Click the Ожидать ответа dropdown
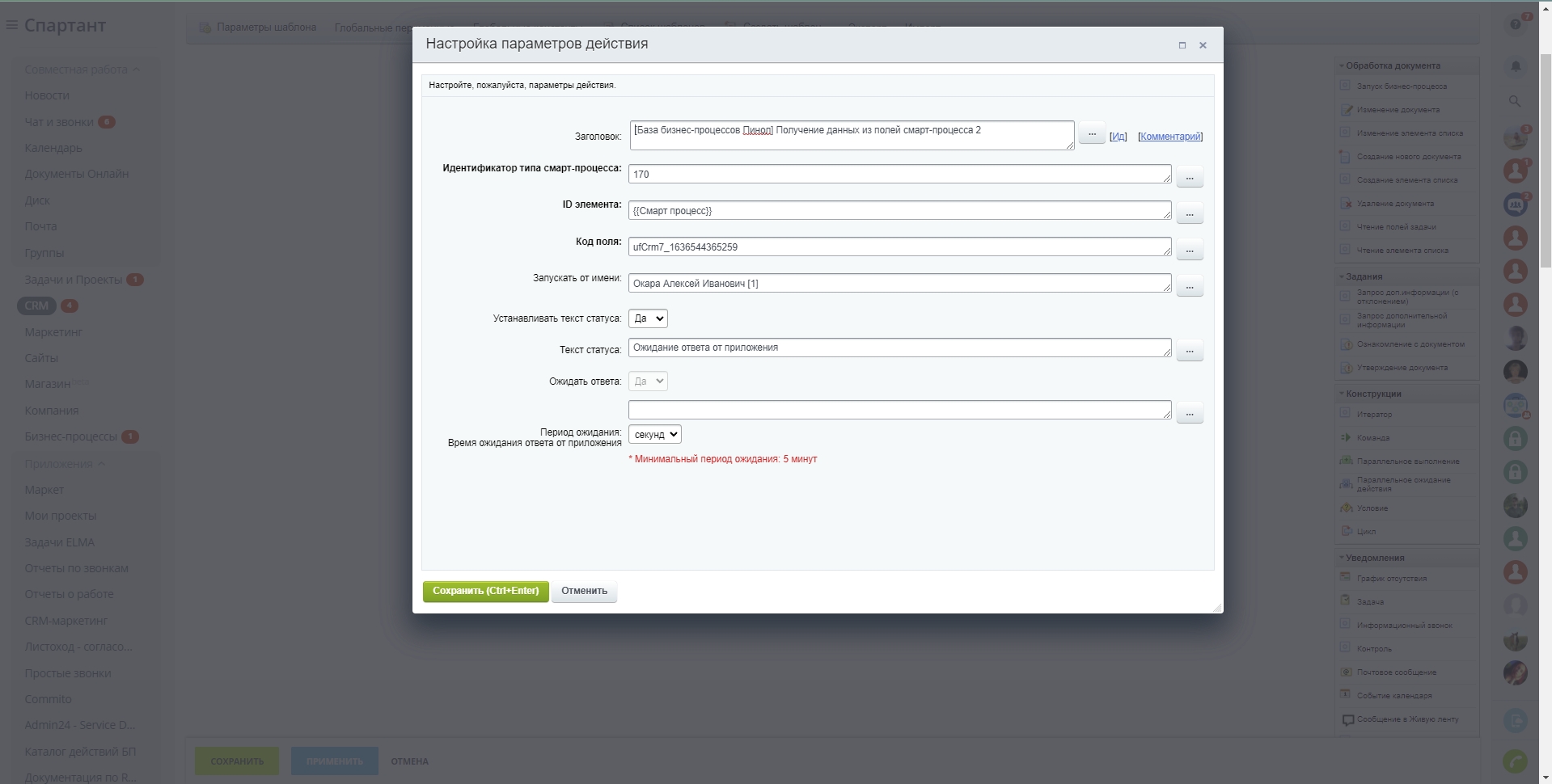Viewport: 1552px width, 784px height. pyautogui.click(x=648, y=381)
